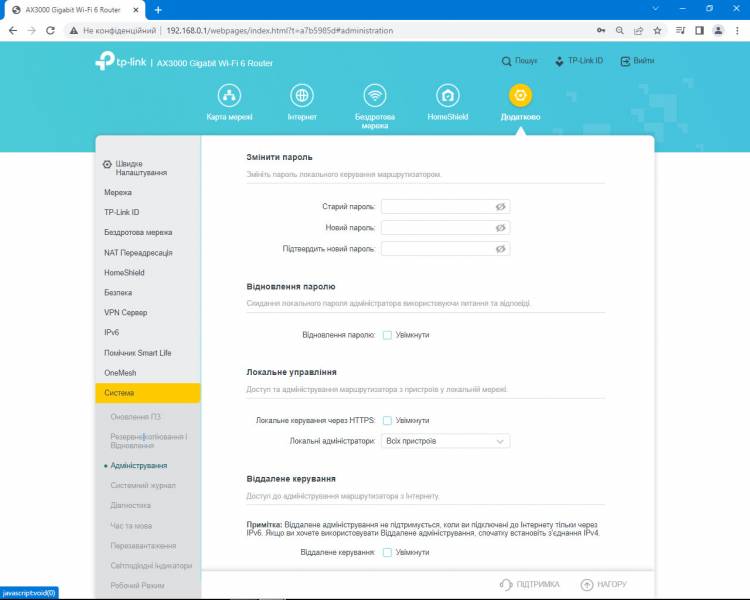
Task: Click the tp-link logo
Action: pyautogui.click(x=121, y=61)
